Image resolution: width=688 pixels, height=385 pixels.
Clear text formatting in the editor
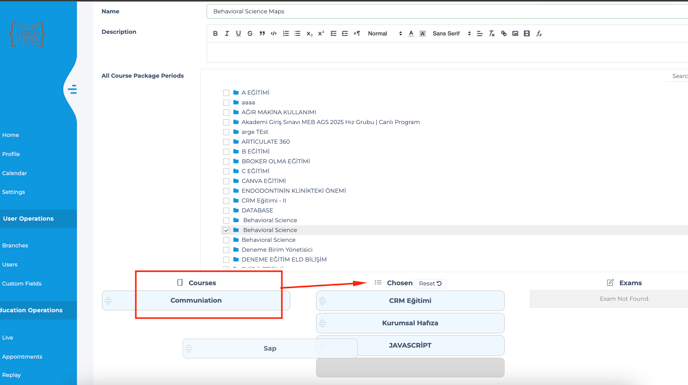click(x=491, y=33)
